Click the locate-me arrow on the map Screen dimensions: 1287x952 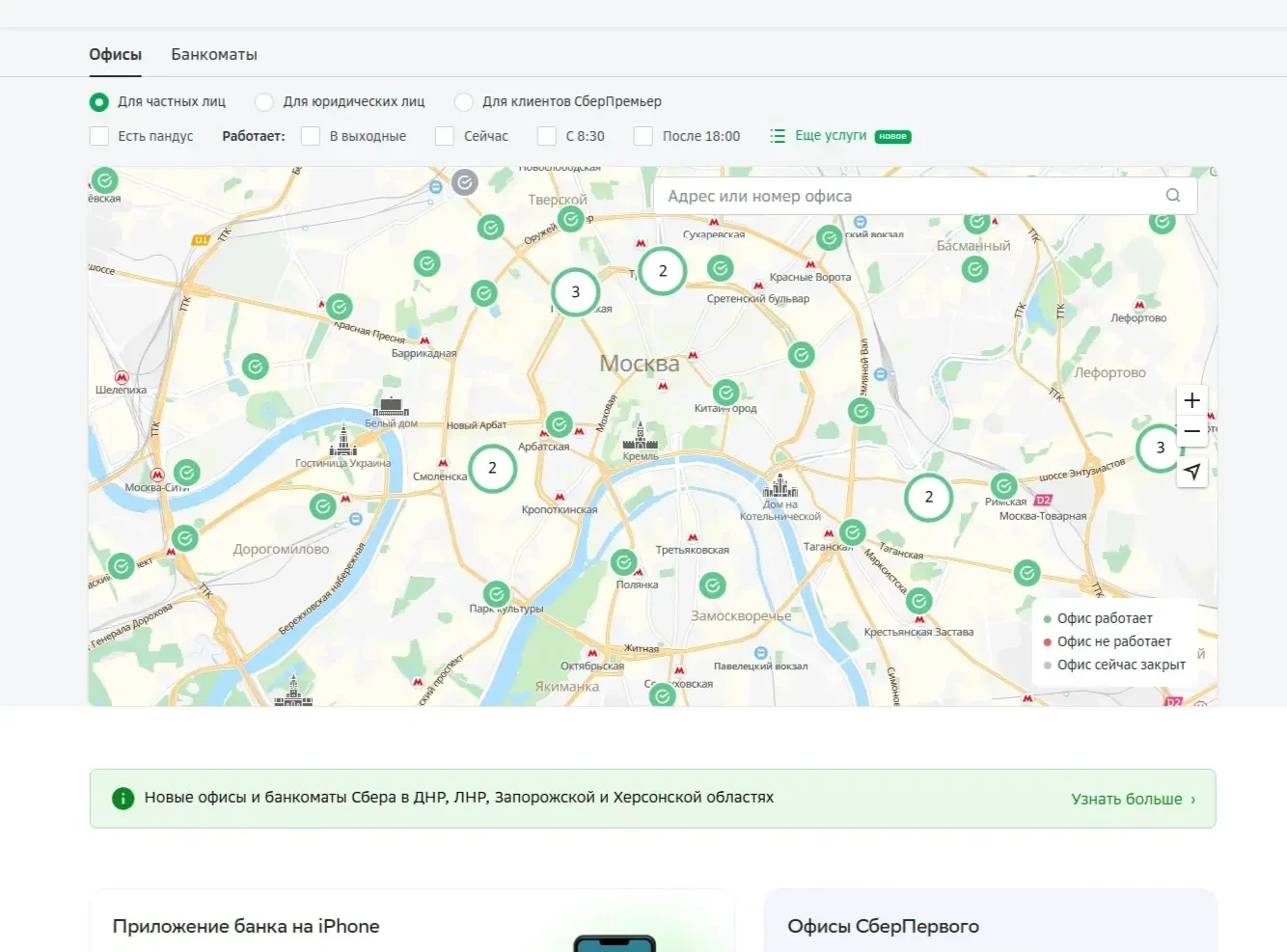[x=1192, y=472]
